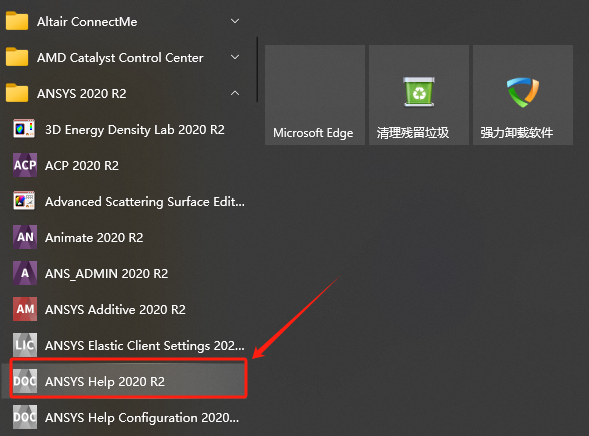Click the Advanced Scattering Surface Editor icon
The image size is (589, 436).
[x=24, y=201]
